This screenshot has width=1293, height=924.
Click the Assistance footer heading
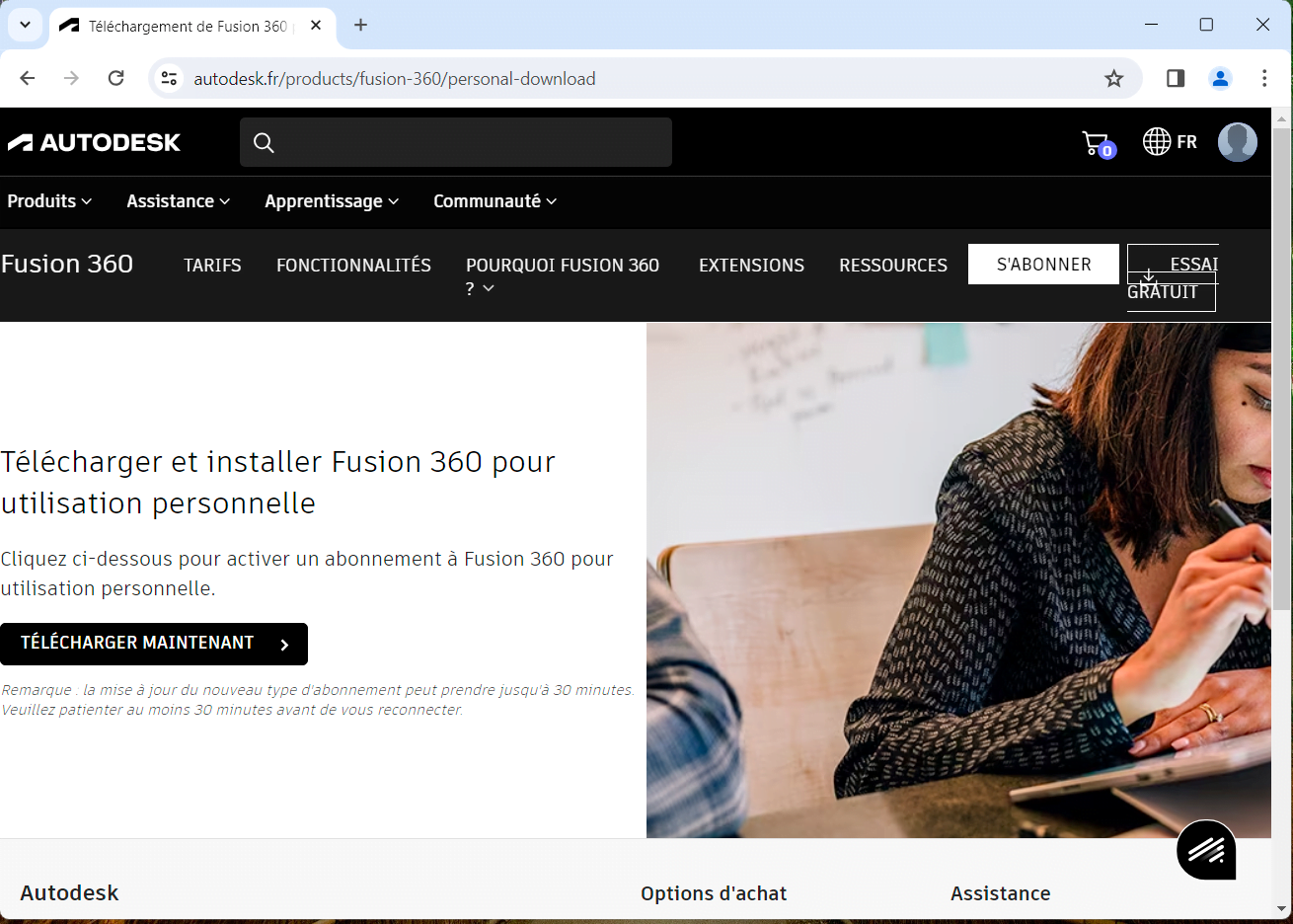(x=1000, y=893)
